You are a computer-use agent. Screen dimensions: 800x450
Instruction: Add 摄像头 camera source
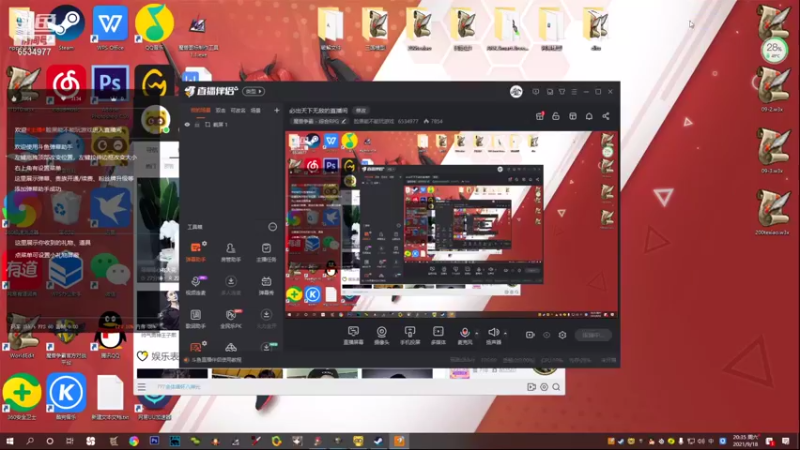tap(381, 335)
